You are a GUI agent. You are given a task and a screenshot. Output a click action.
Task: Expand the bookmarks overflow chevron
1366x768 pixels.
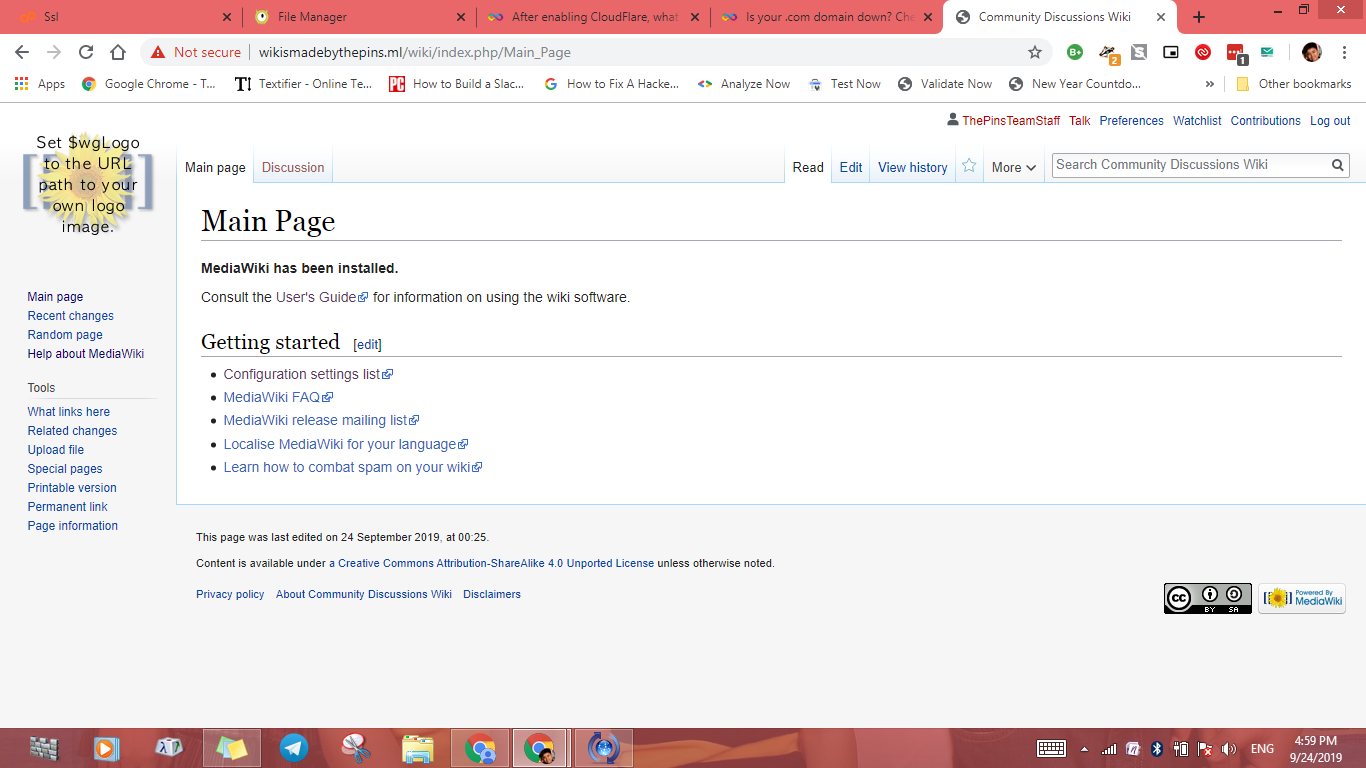1210,84
